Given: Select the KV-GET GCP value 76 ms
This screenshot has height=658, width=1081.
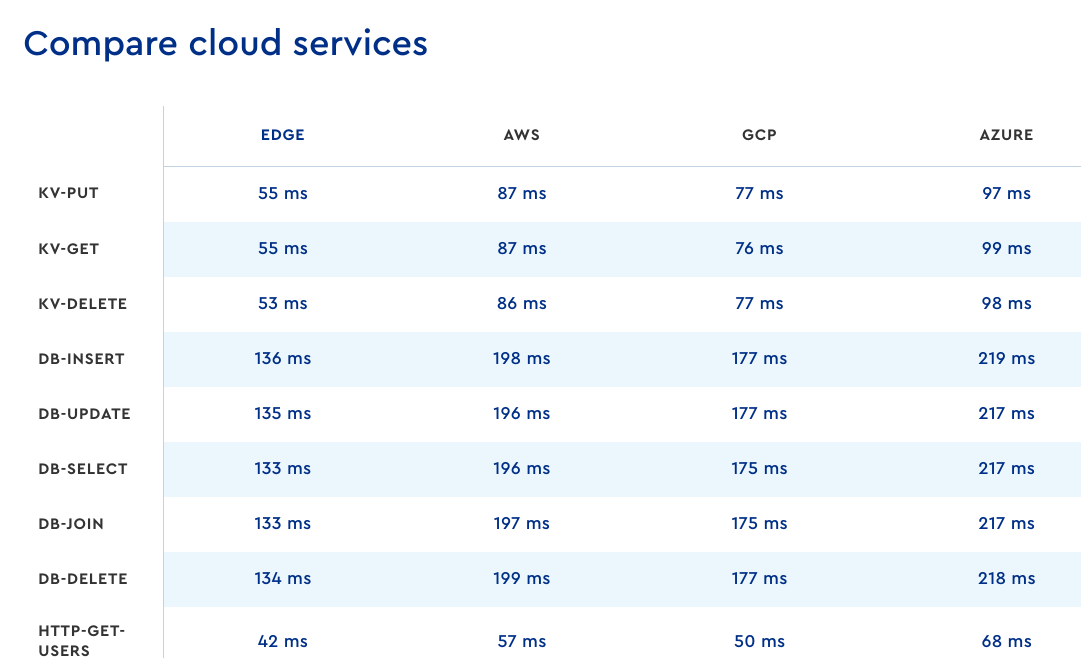Looking at the screenshot, I should 759,248.
